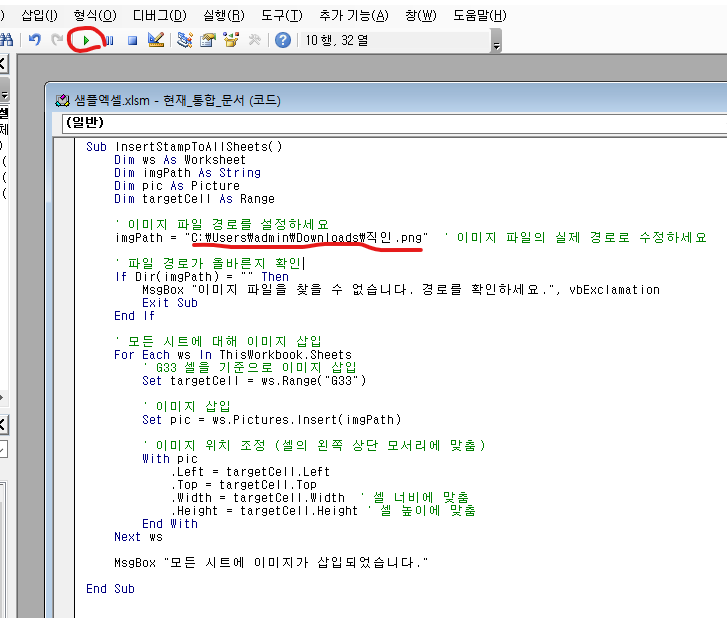Open Visual Basic Help question mark icon

(x=283, y=40)
